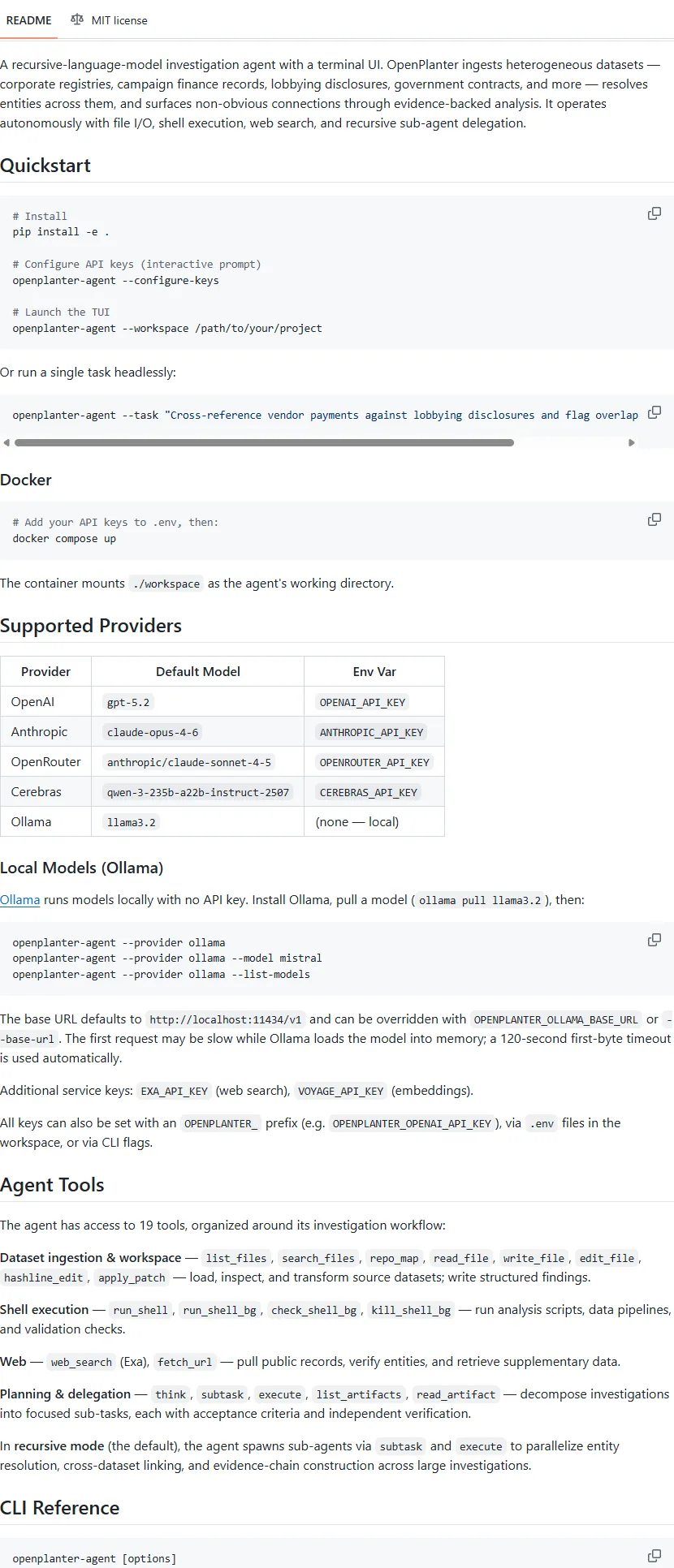The image size is (674, 1568).
Task: Click the Docker section heading
Action: (26, 480)
